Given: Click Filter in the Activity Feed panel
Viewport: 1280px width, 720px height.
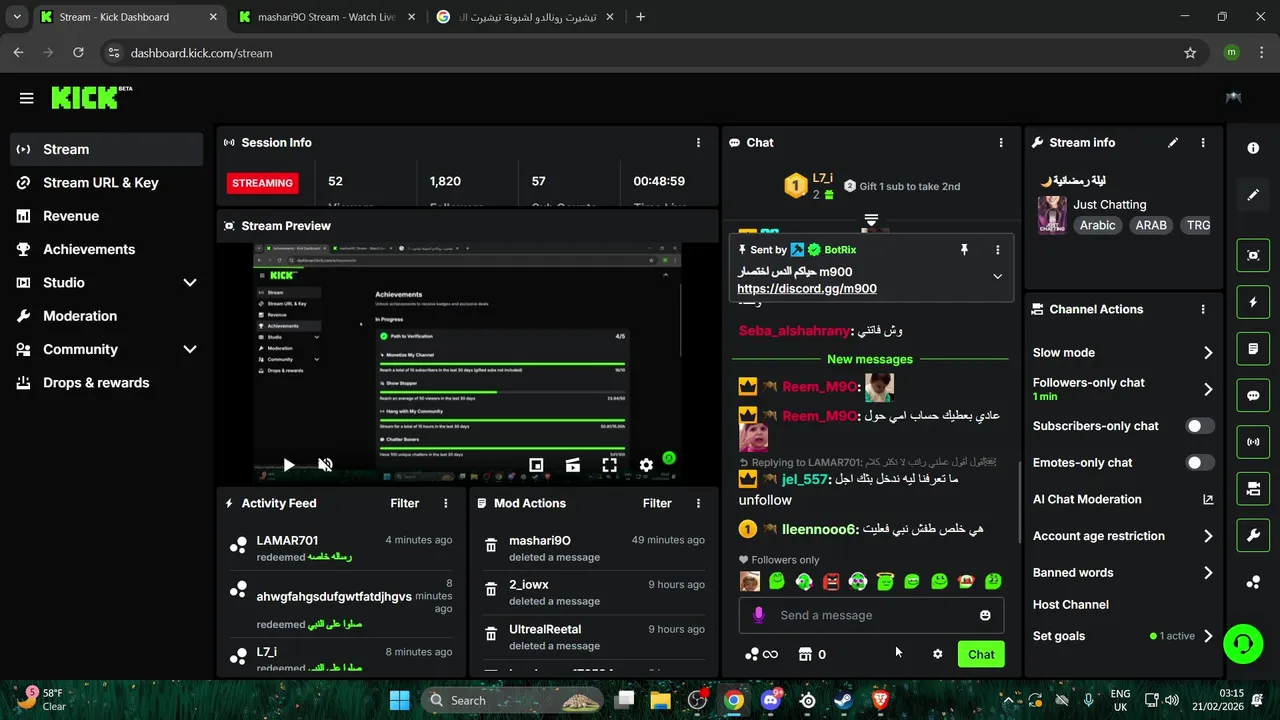Looking at the screenshot, I should 404,503.
